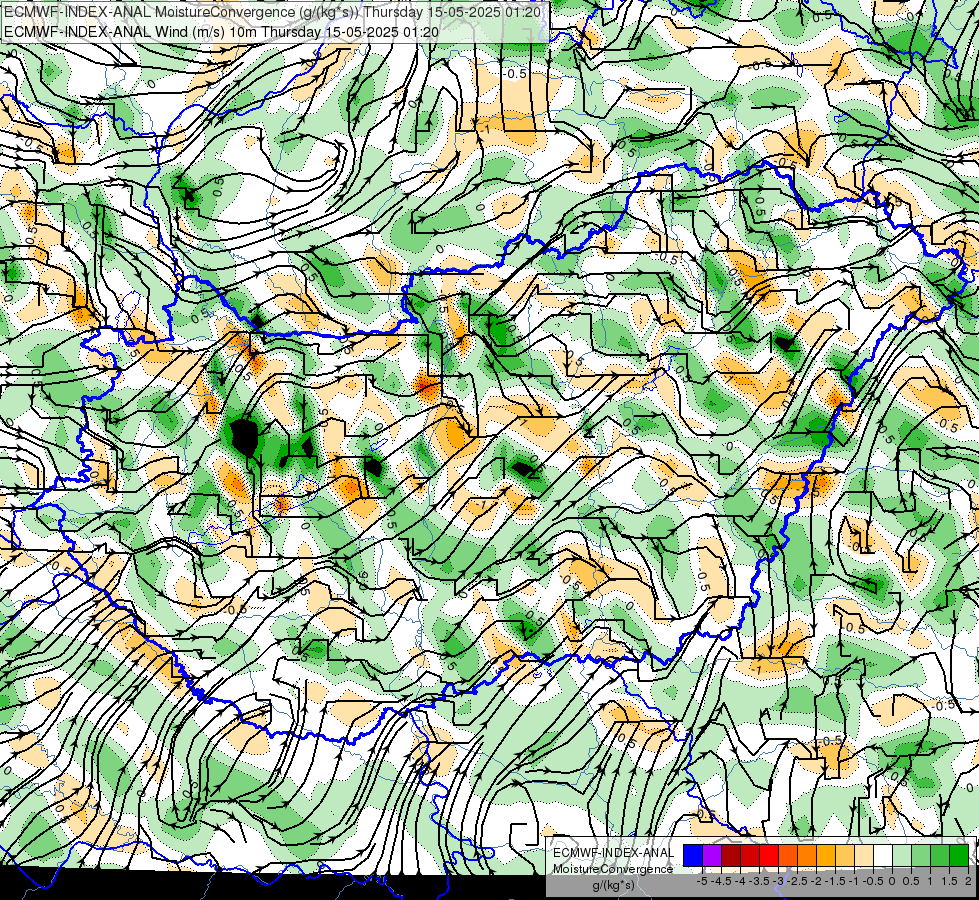This screenshot has height=900, width=979.
Task: Click the blue legend swatch
Action: click(693, 855)
